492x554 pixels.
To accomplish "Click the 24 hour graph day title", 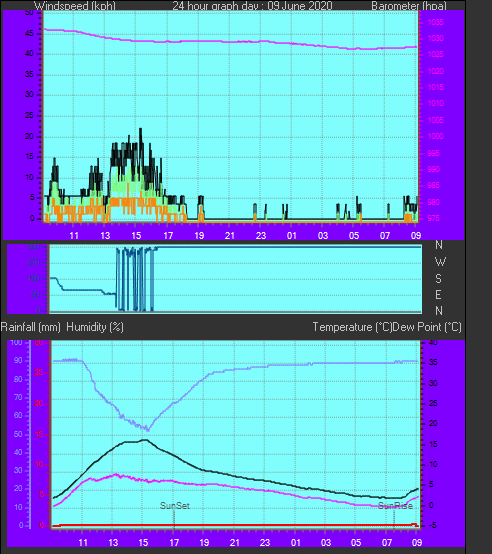I will tap(252, 6).
